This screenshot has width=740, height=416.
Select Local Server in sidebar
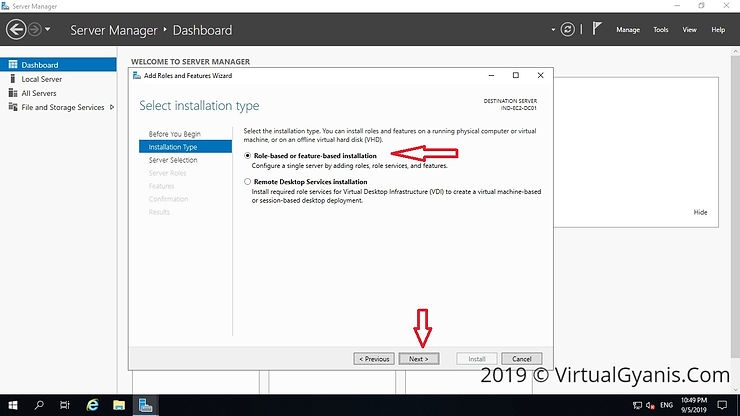[x=41, y=79]
